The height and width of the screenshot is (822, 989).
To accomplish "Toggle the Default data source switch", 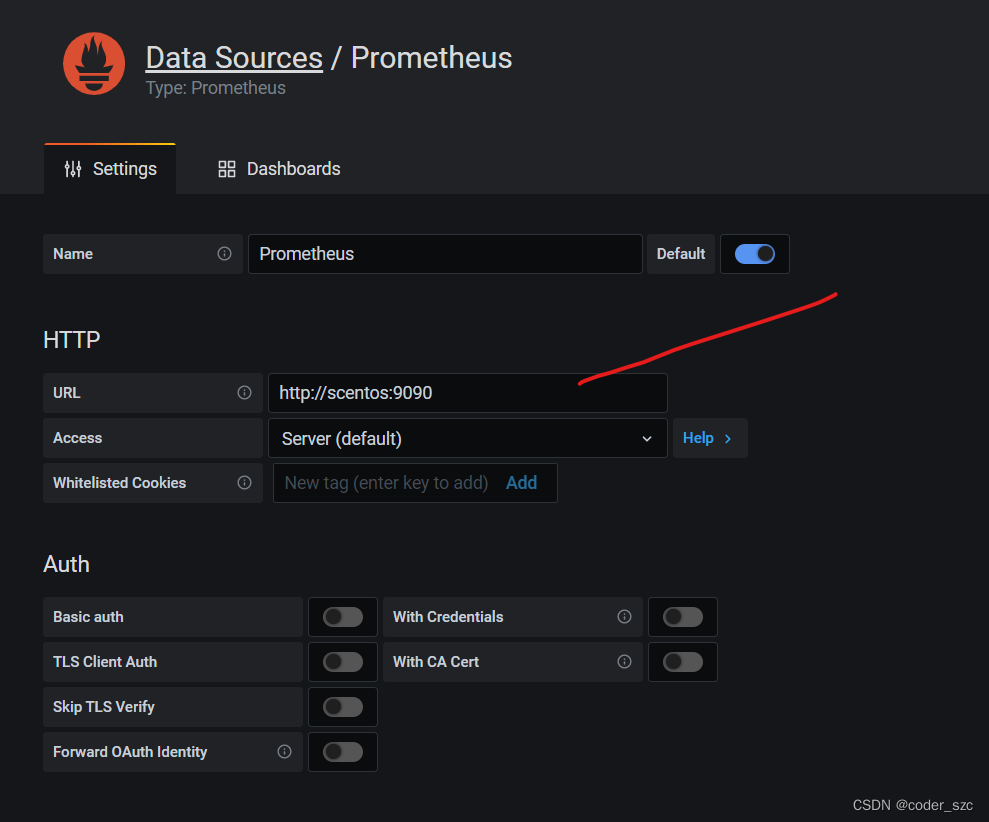I will point(754,254).
